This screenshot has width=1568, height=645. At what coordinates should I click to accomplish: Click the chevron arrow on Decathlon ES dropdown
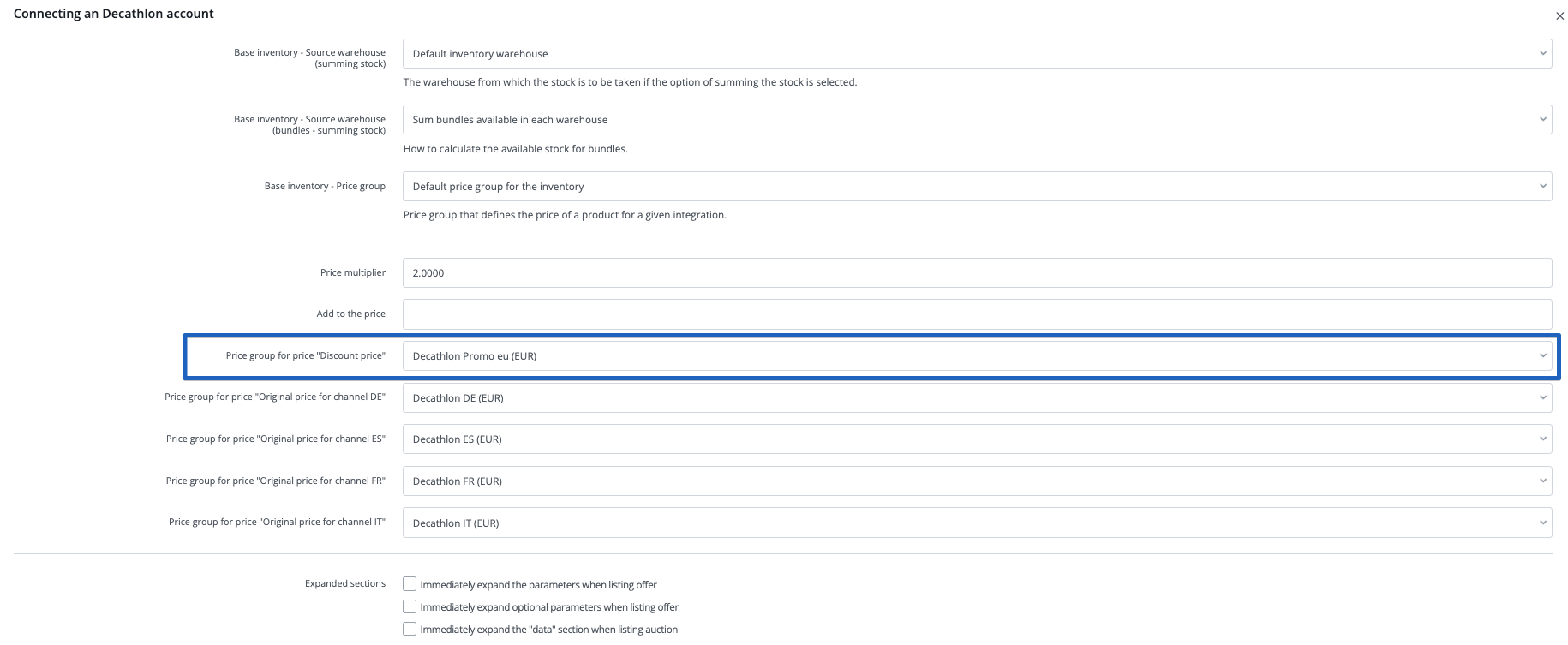pos(1542,439)
